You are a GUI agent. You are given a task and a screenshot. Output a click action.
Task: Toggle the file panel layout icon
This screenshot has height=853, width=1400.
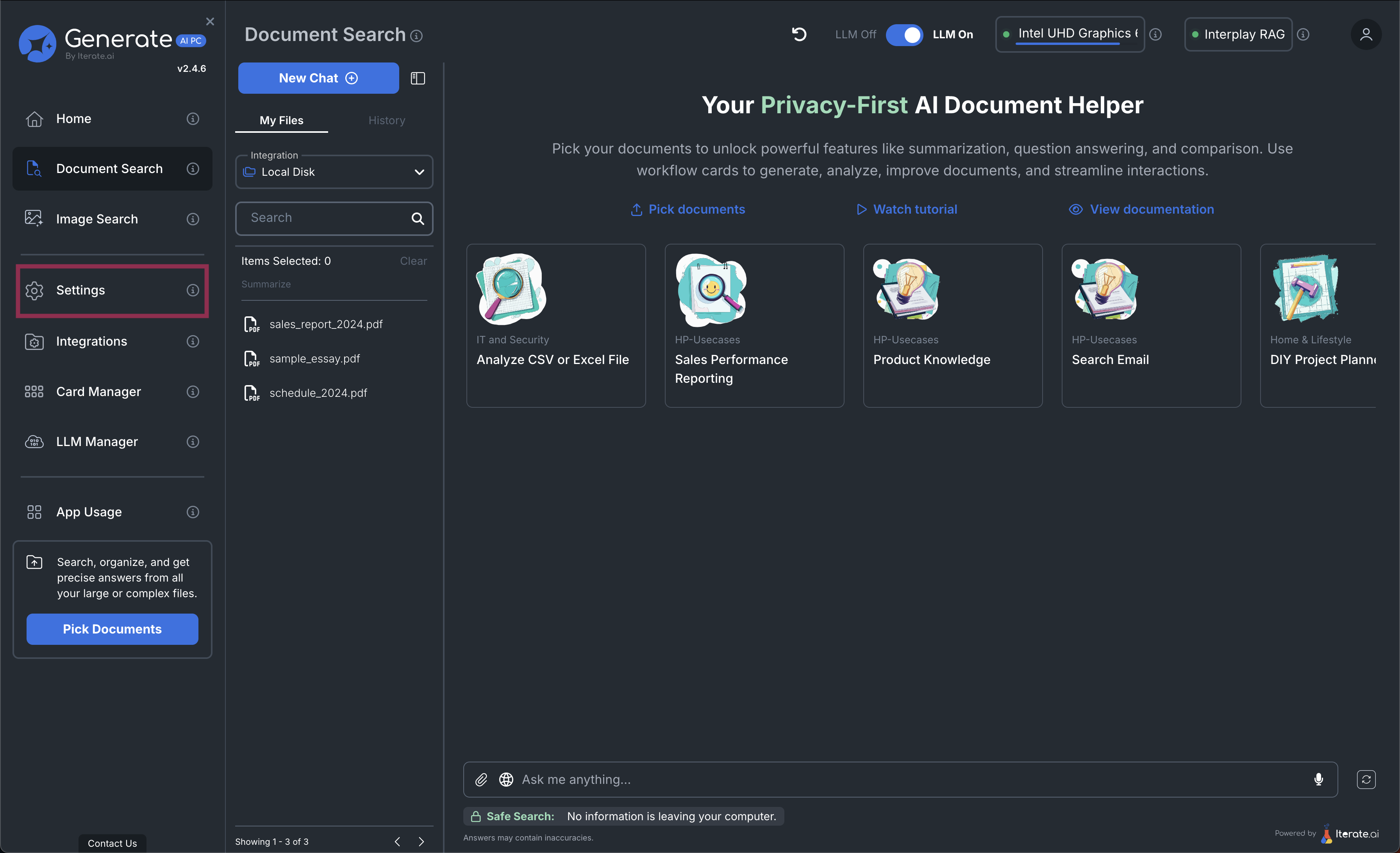click(418, 78)
